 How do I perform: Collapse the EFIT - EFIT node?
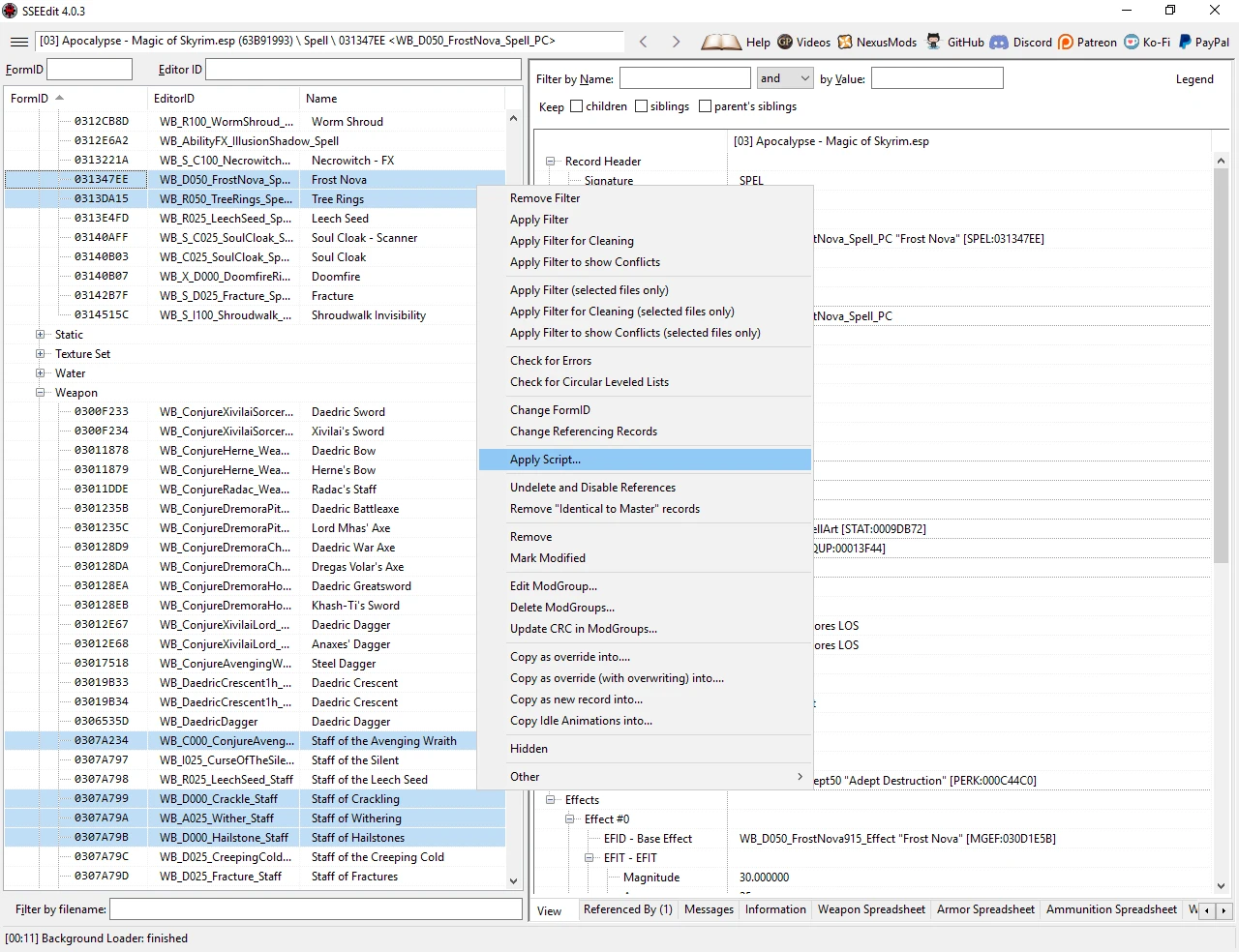point(589,858)
